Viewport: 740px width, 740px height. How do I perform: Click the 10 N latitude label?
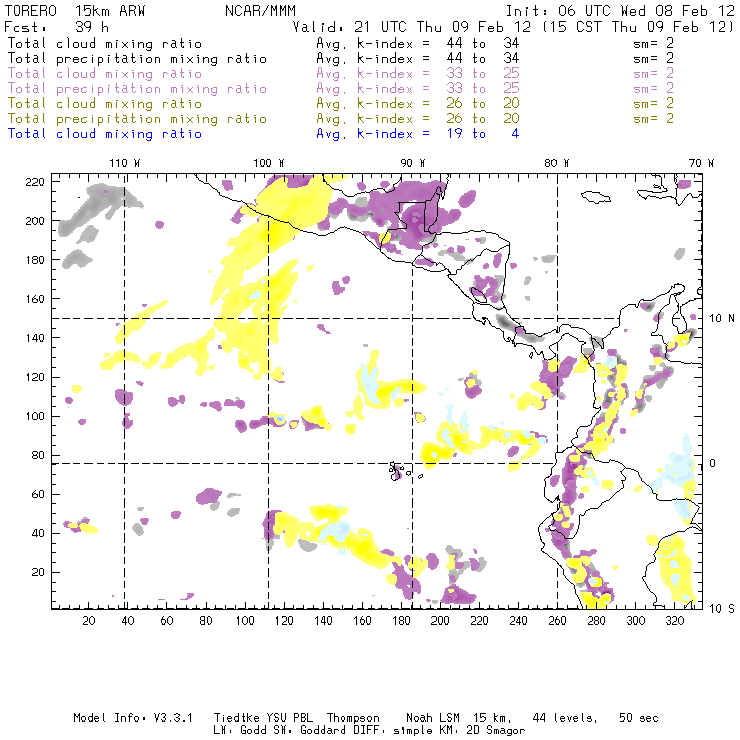(723, 318)
